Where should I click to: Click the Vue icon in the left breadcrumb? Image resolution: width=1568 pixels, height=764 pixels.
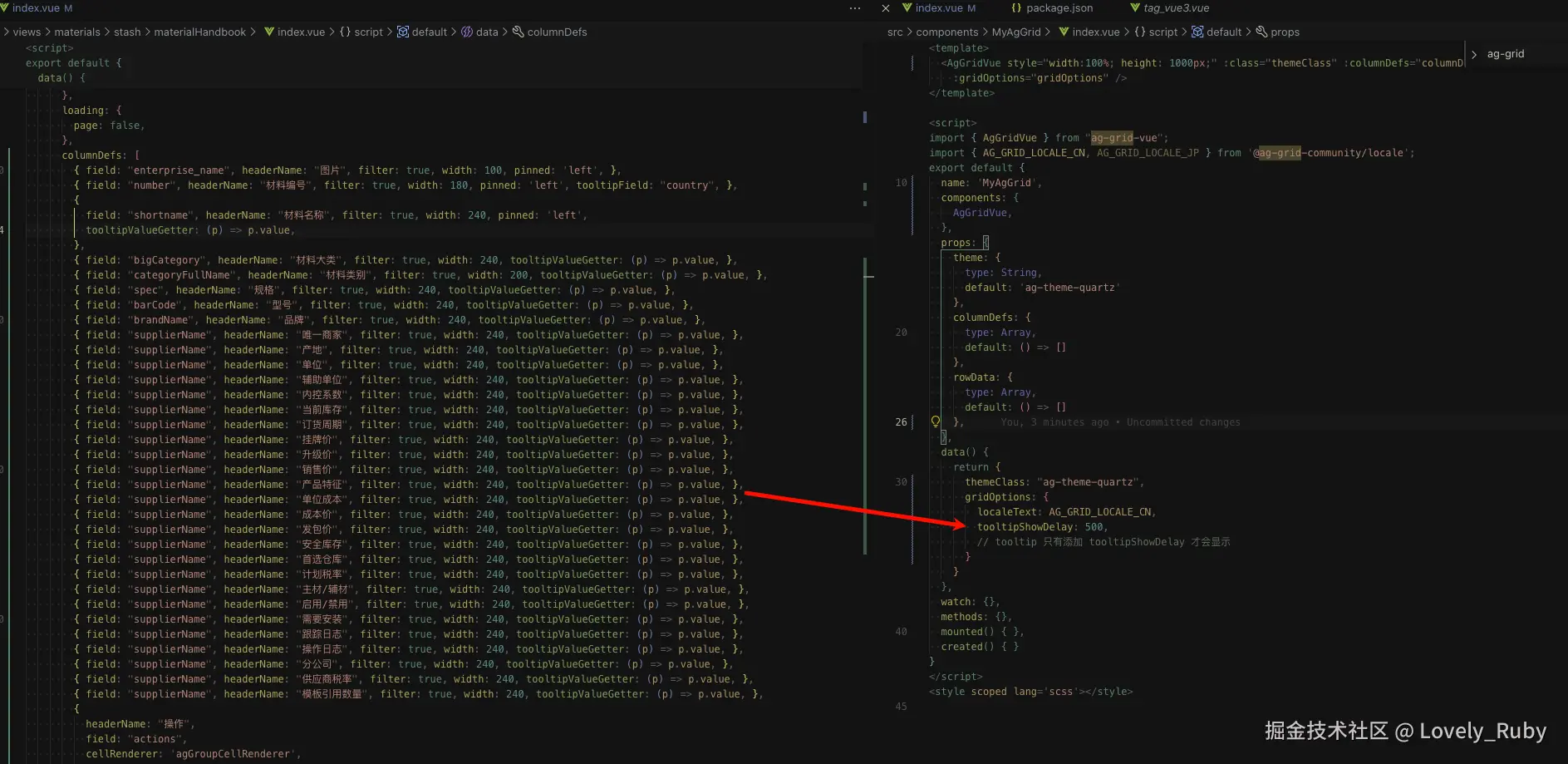coord(269,32)
